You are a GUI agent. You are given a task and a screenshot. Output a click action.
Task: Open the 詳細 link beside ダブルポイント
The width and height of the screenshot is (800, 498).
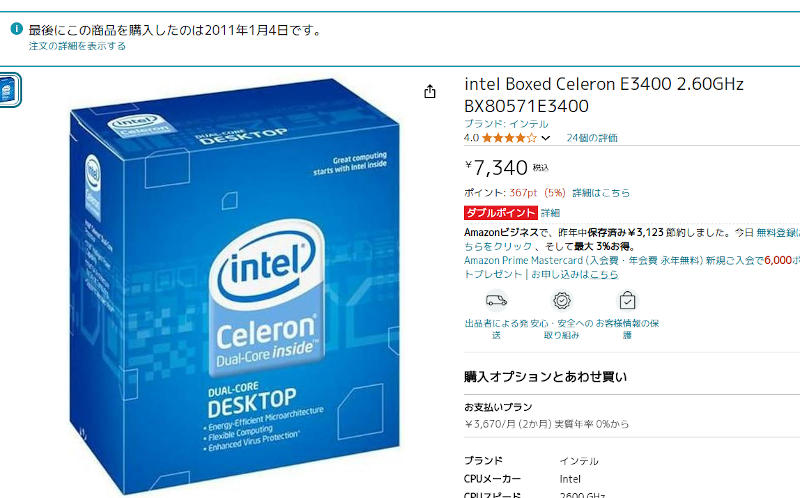click(x=551, y=213)
